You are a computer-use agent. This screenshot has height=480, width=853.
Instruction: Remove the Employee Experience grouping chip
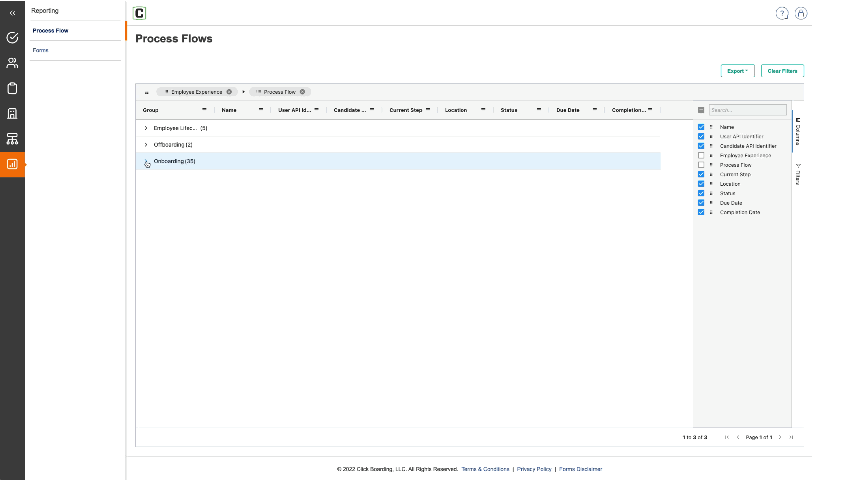pos(229,91)
